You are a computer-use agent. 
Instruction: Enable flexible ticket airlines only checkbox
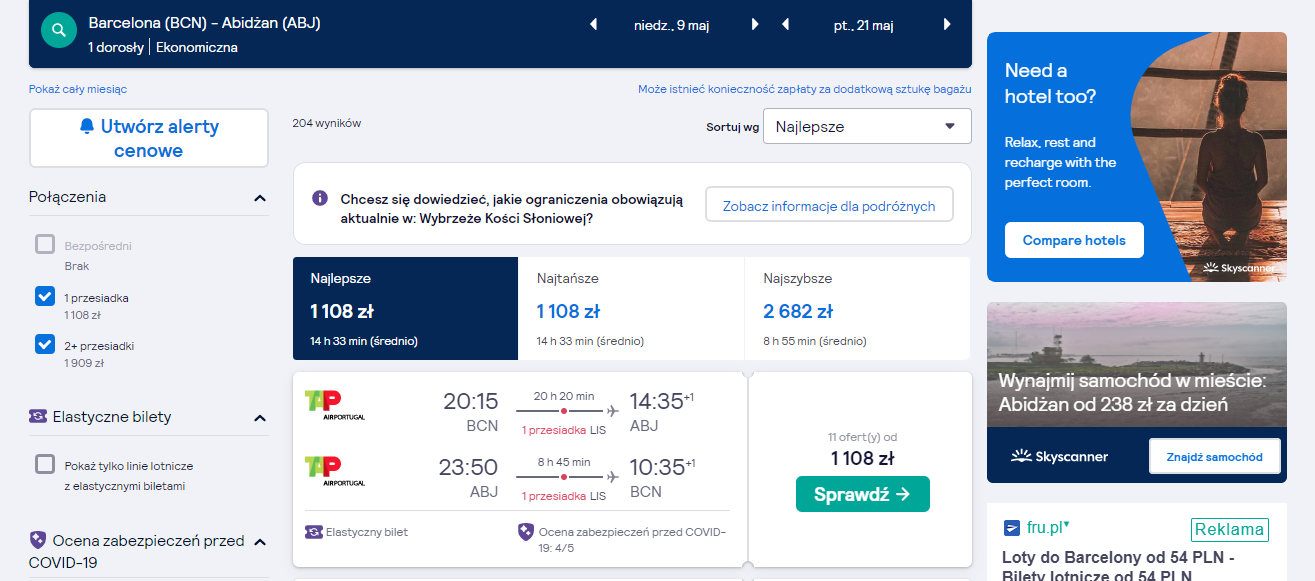(x=44, y=464)
